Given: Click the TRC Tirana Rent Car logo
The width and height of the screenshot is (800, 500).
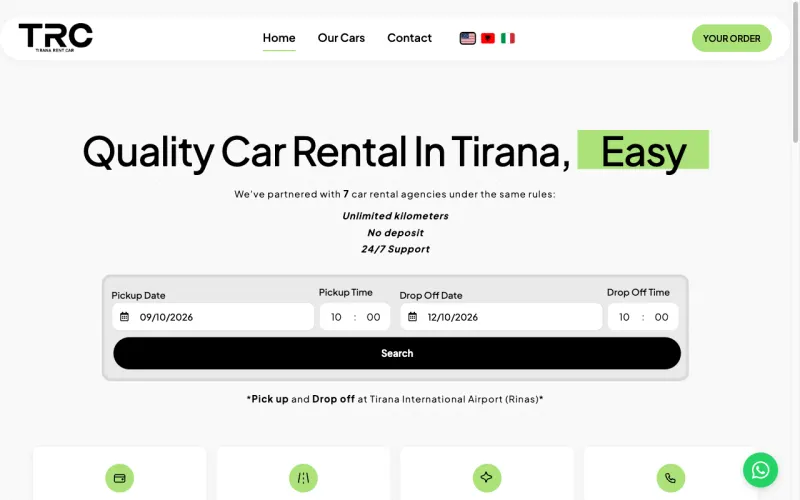Looking at the screenshot, I should pyautogui.click(x=56, y=37).
